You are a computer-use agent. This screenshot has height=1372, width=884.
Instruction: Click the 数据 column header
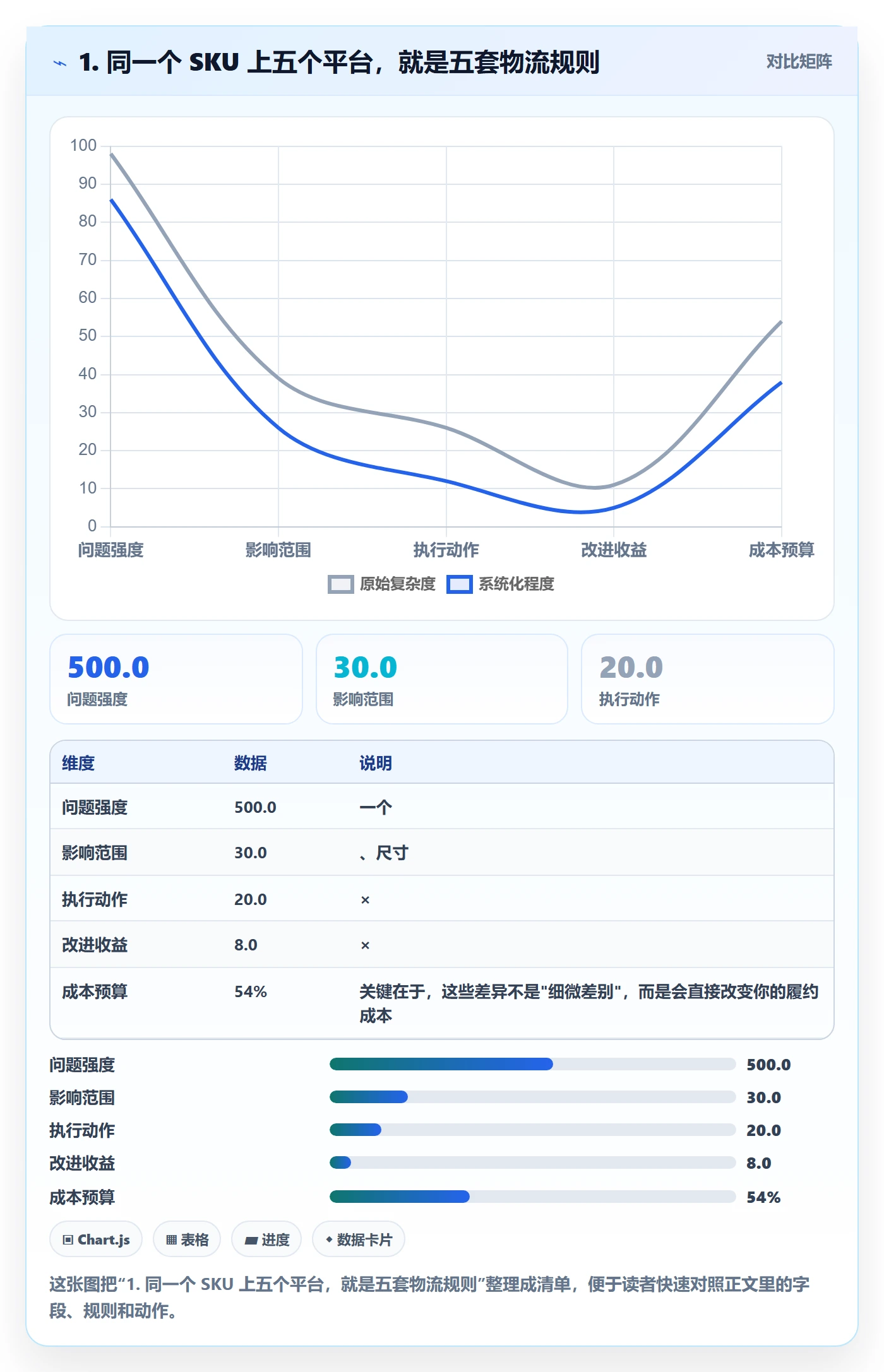(x=251, y=763)
